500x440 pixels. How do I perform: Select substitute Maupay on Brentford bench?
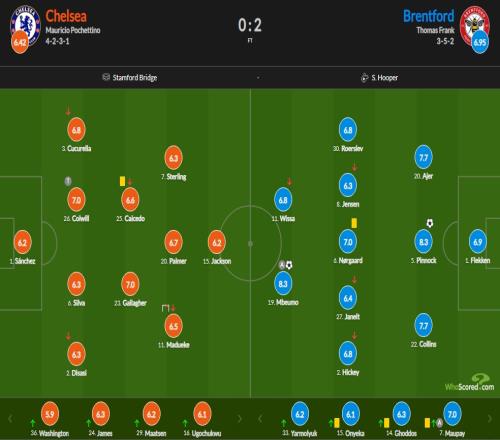[x=452, y=414]
